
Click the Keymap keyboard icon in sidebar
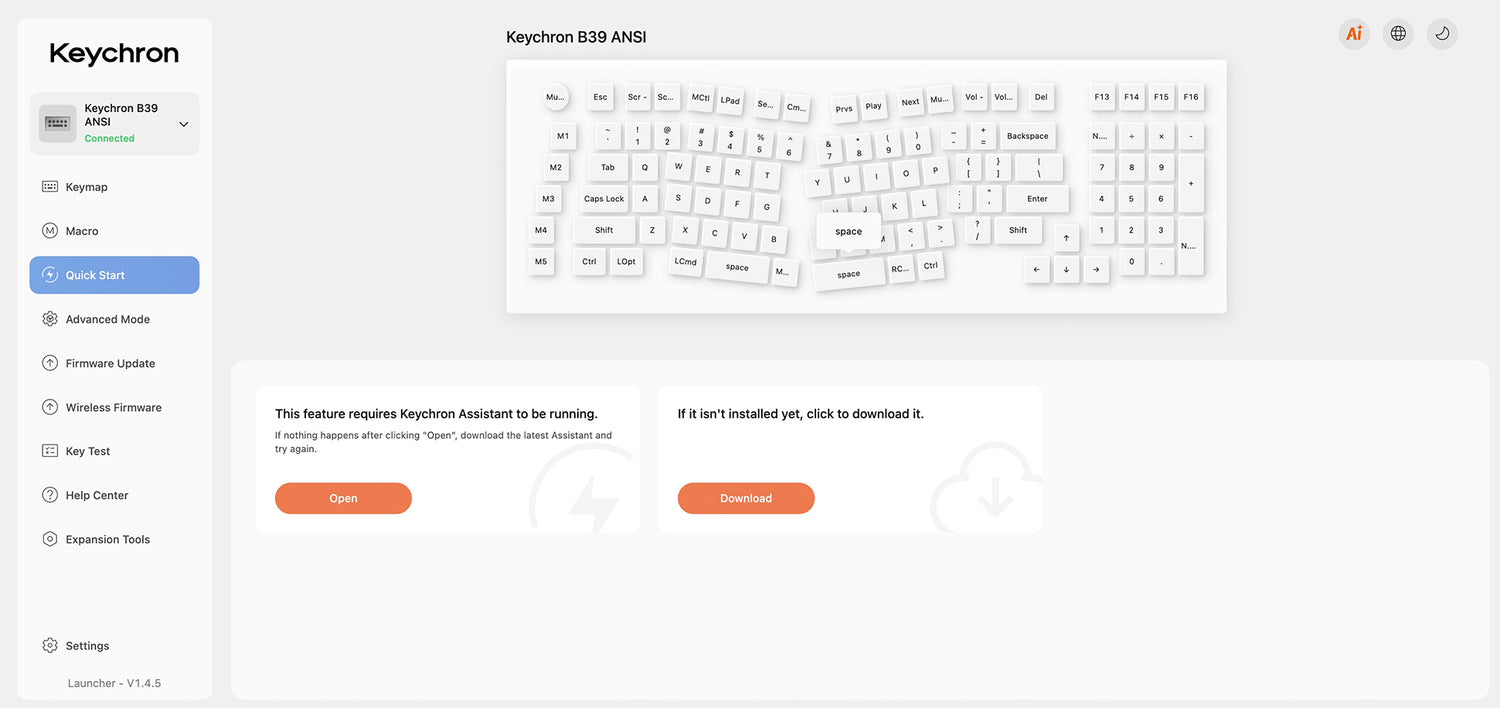pos(50,187)
